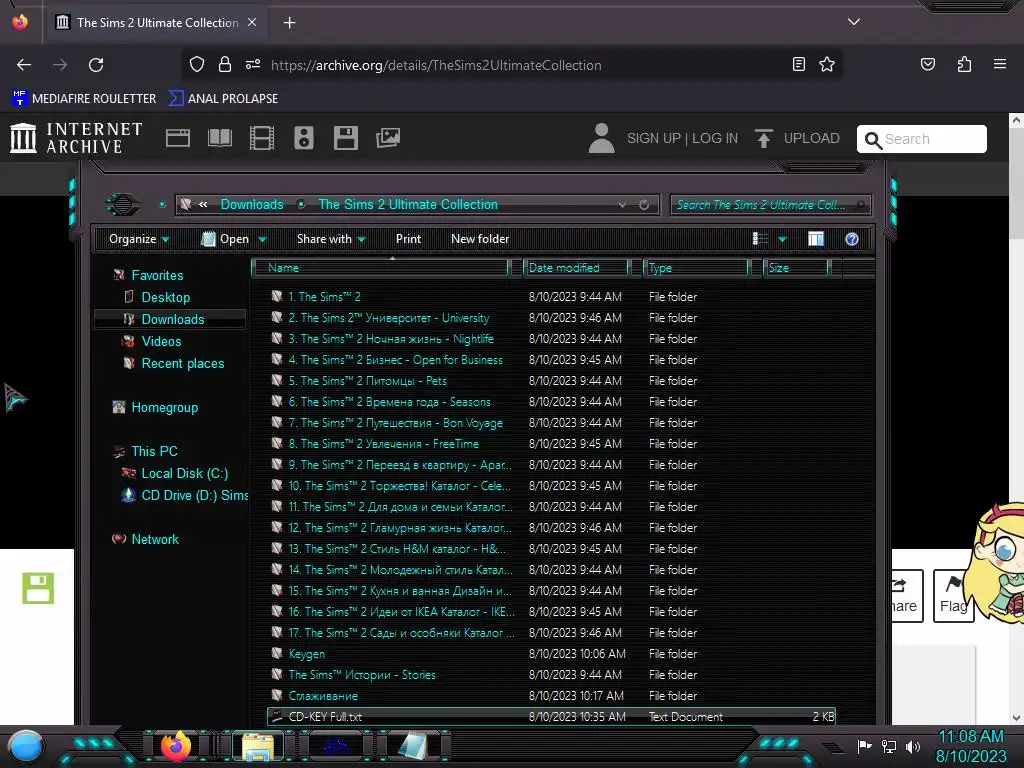The width and height of the screenshot is (1024, 768).
Task: Select folder 5. The Sims 2 Pets
Action: coord(368,381)
